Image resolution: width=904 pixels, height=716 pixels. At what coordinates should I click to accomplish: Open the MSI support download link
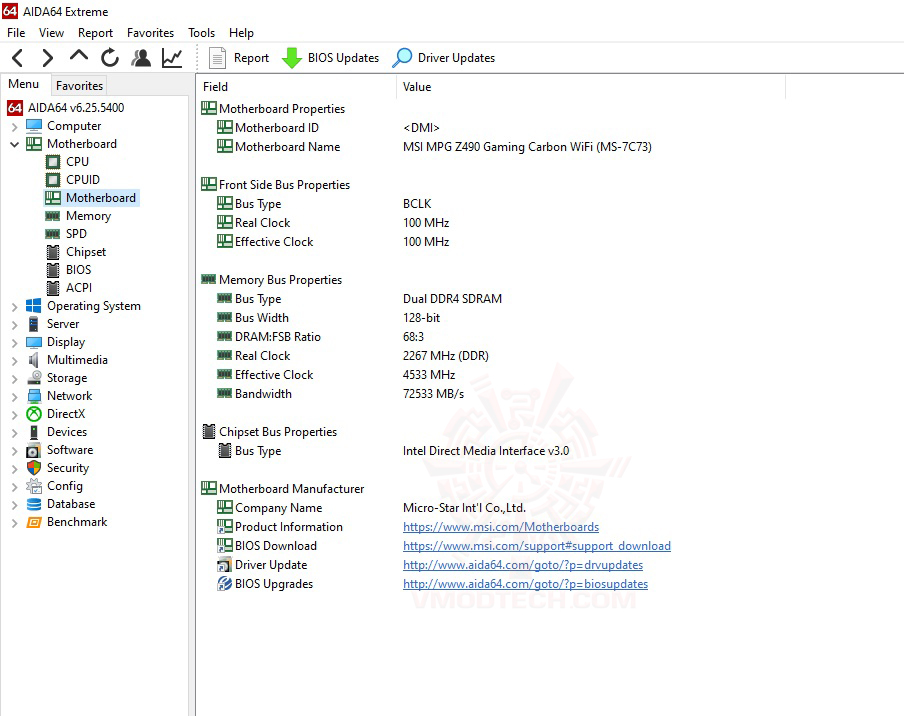tap(537, 546)
